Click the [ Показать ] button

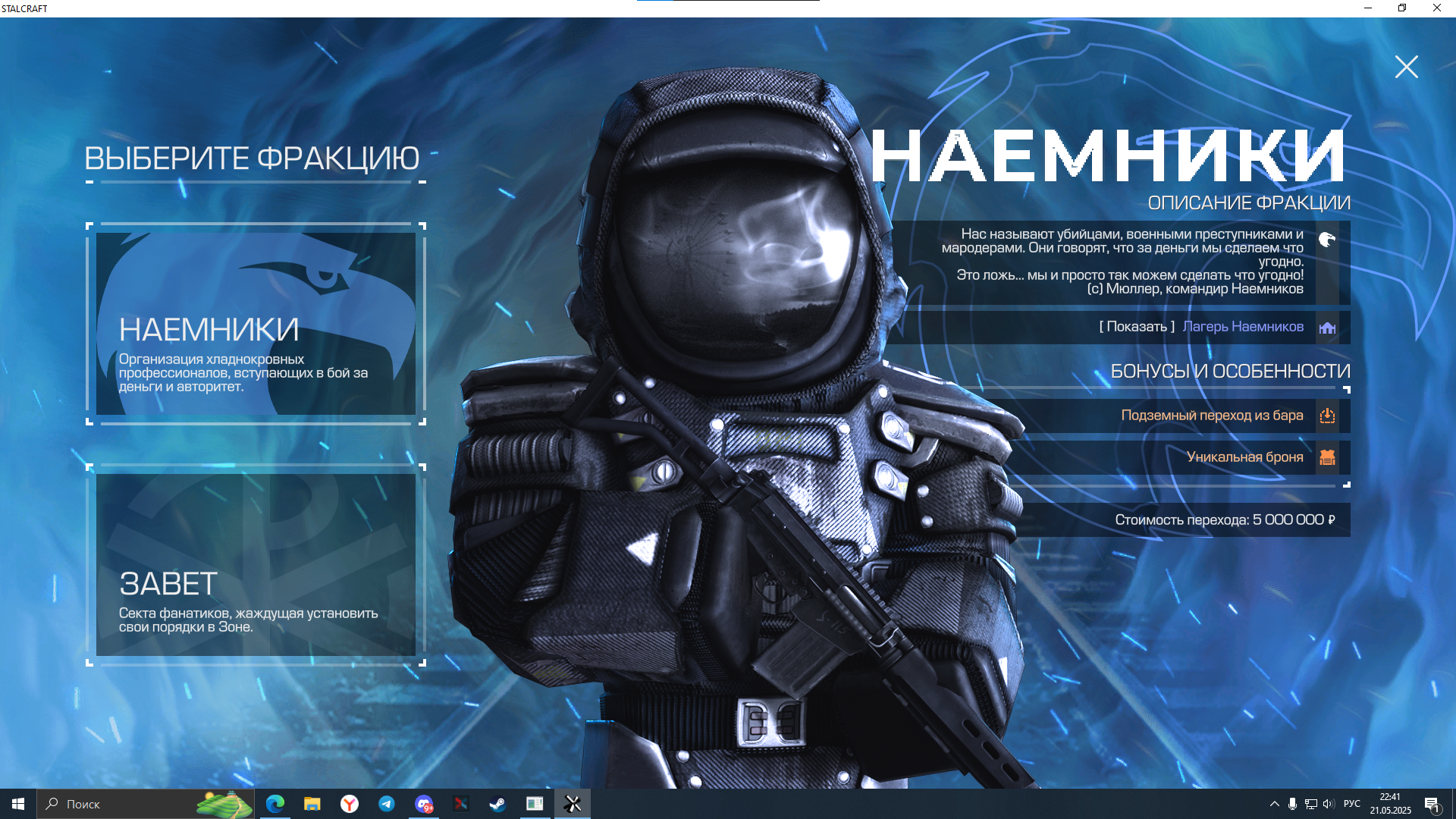1137,327
